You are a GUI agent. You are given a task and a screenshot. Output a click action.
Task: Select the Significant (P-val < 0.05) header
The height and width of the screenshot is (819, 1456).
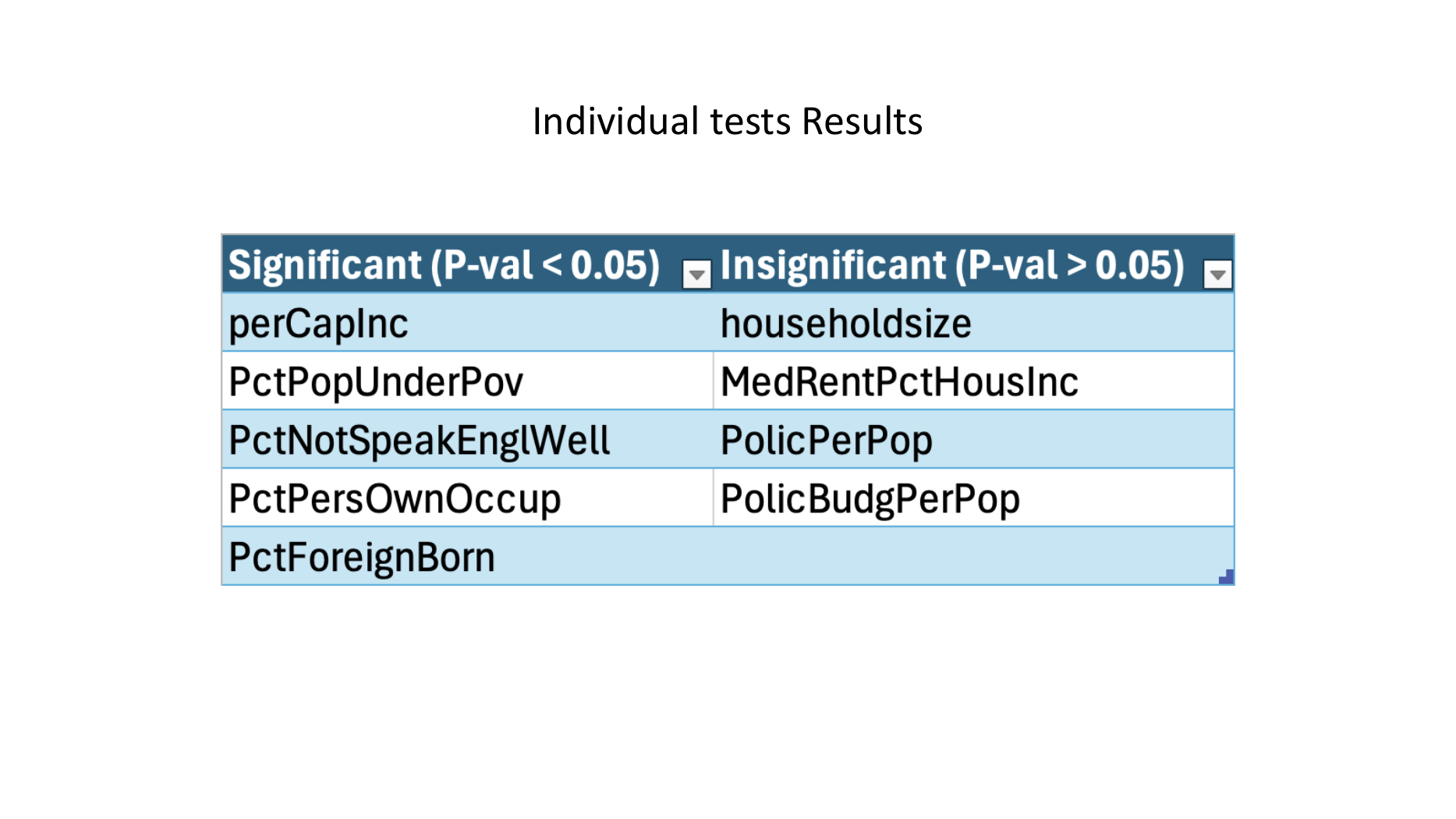(468, 264)
